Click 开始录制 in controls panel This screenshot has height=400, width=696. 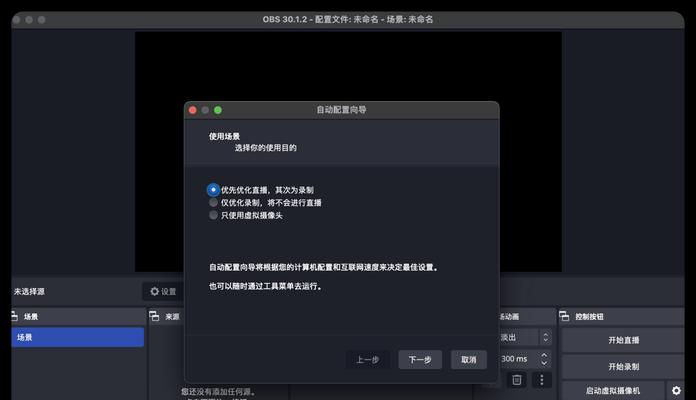pyautogui.click(x=623, y=367)
